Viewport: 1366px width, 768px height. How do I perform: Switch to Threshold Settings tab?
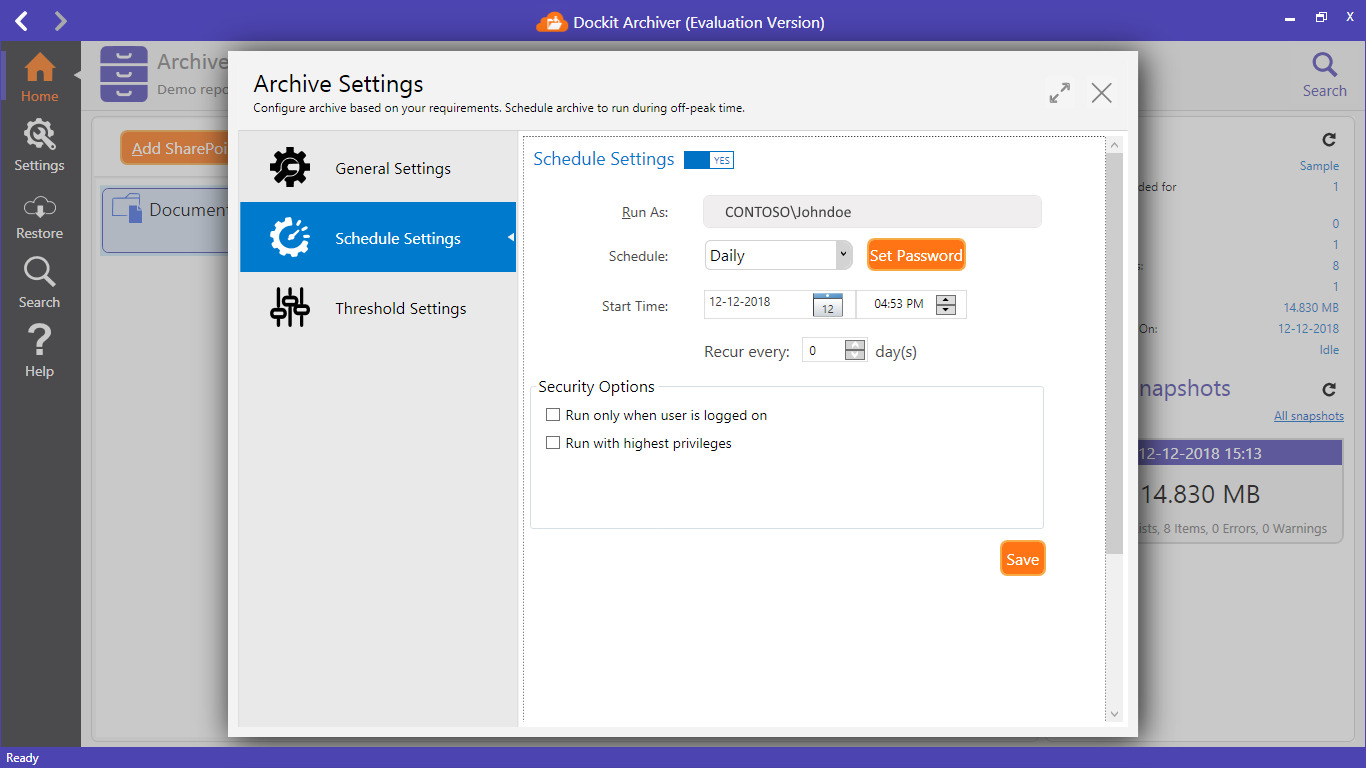[x=378, y=308]
